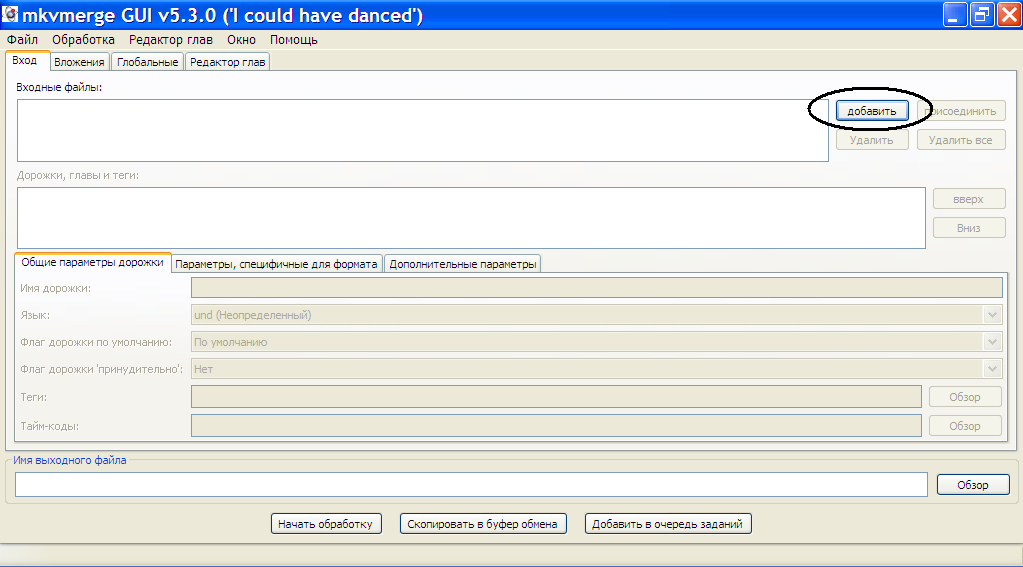This screenshot has width=1023, height=567.
Task: Open the Обработка menu
Action: pyautogui.click(x=83, y=40)
